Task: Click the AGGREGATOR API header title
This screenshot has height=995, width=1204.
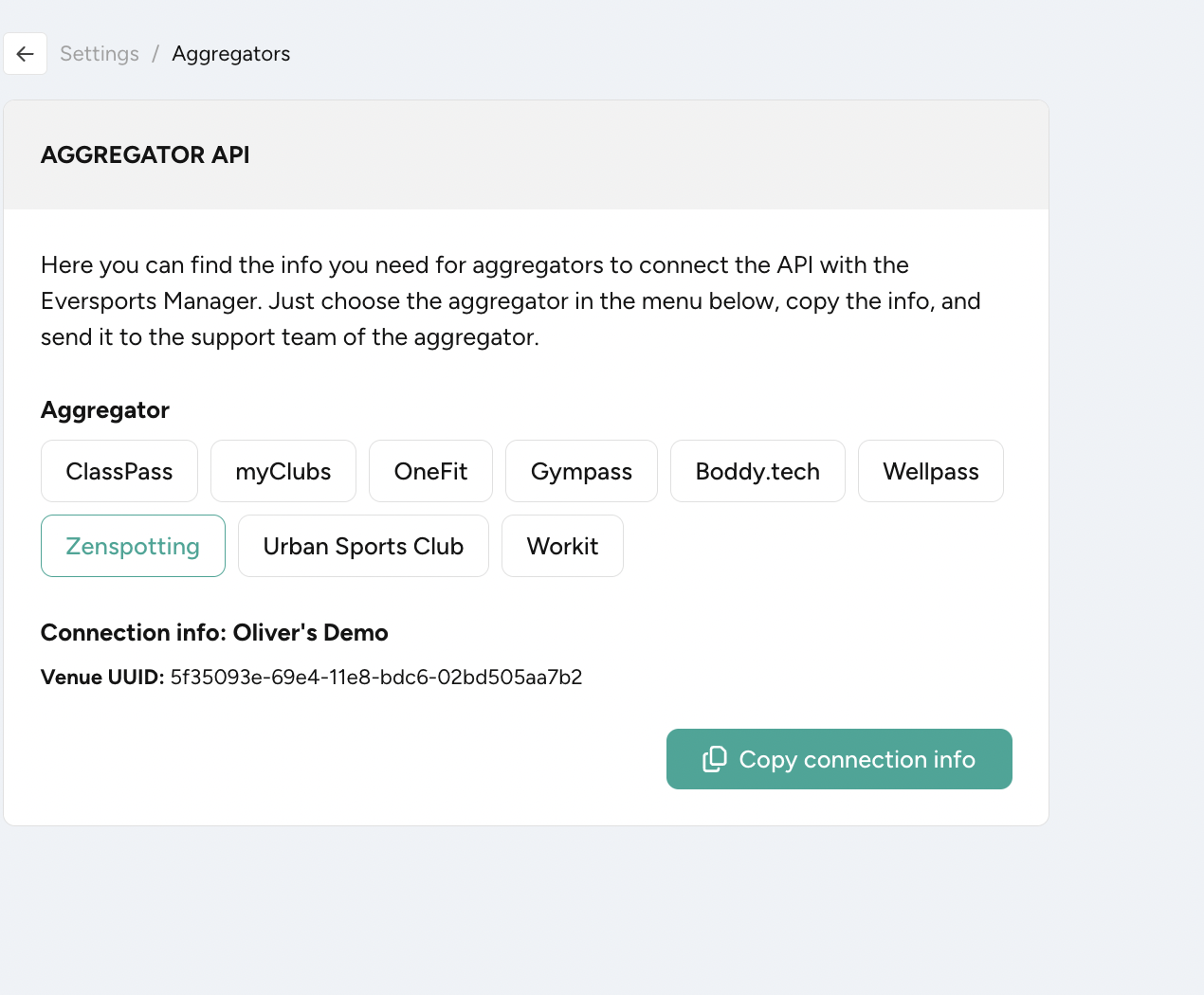Action: click(x=145, y=154)
